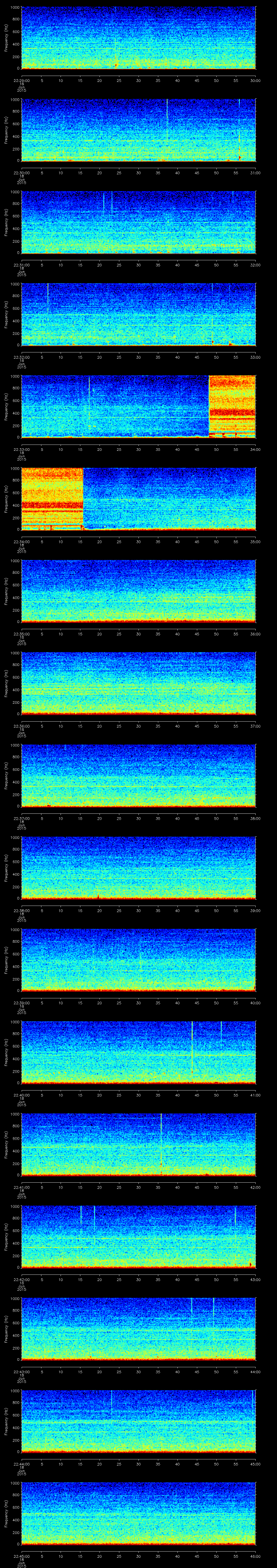Click the spectrogram panel starting at 22:35:00
This screenshot has width=277, height=1568.
tap(138, 591)
